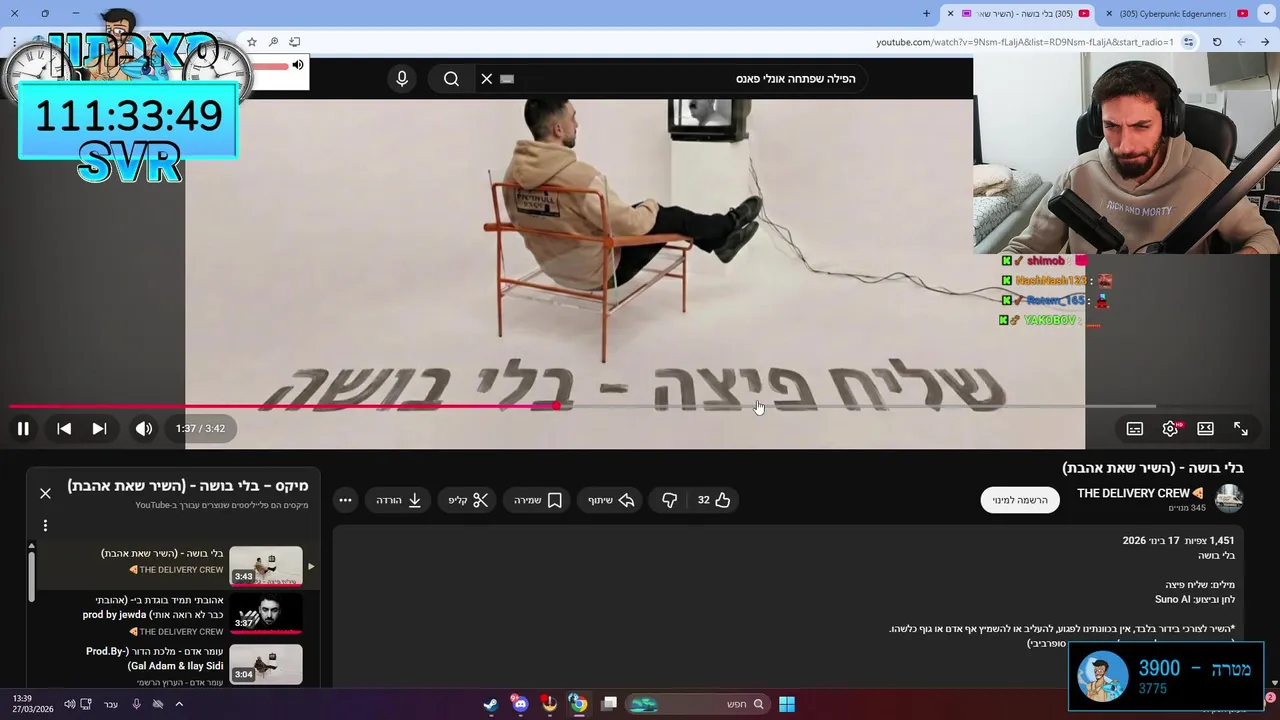Click the share button (שיתוף)
This screenshot has width=1280, height=720.
point(611,500)
